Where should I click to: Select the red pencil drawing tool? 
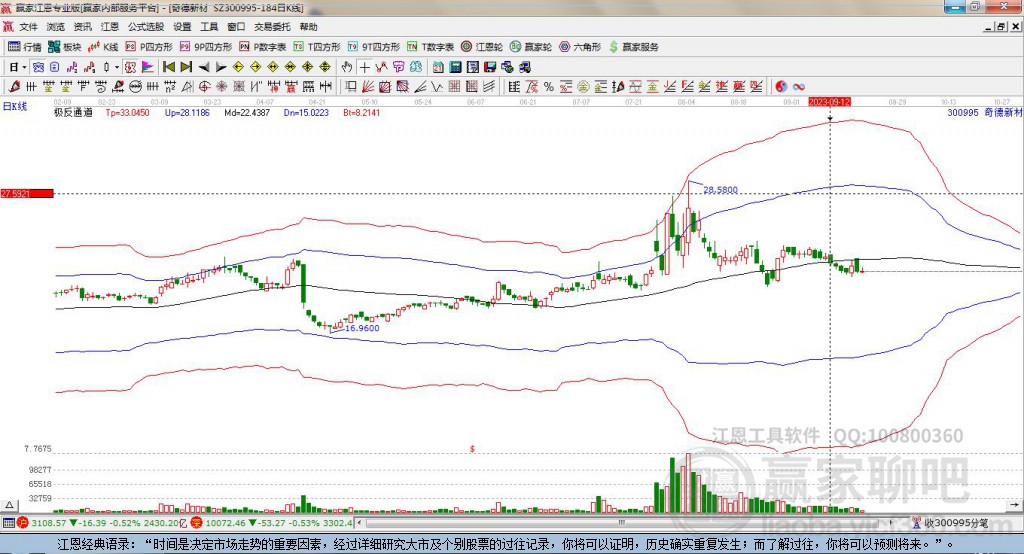[14, 86]
